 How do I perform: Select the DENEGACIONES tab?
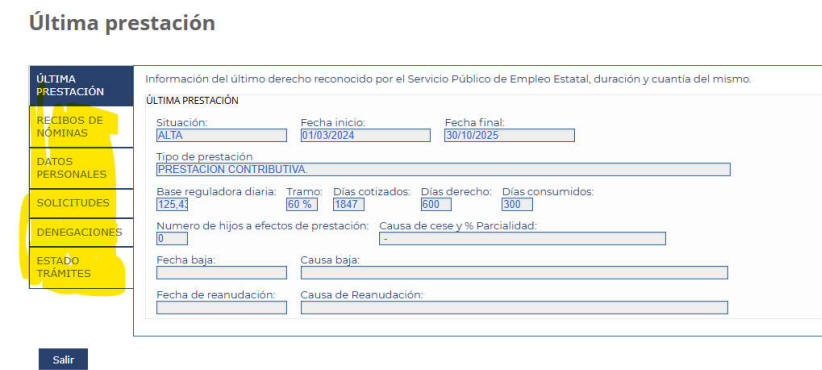pos(81,232)
